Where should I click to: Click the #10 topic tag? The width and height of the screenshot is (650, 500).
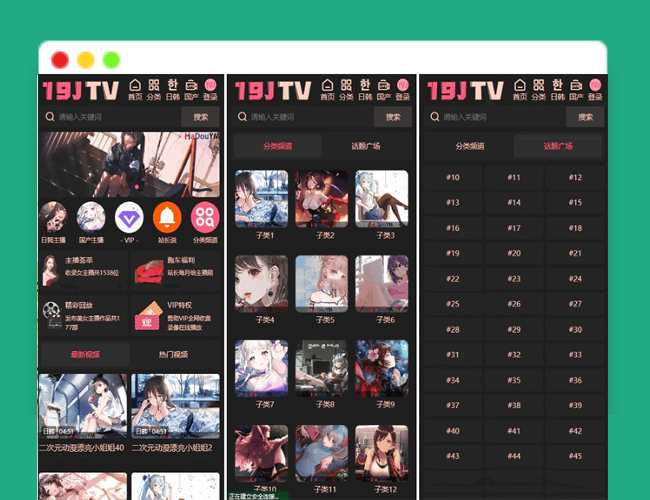(452, 177)
